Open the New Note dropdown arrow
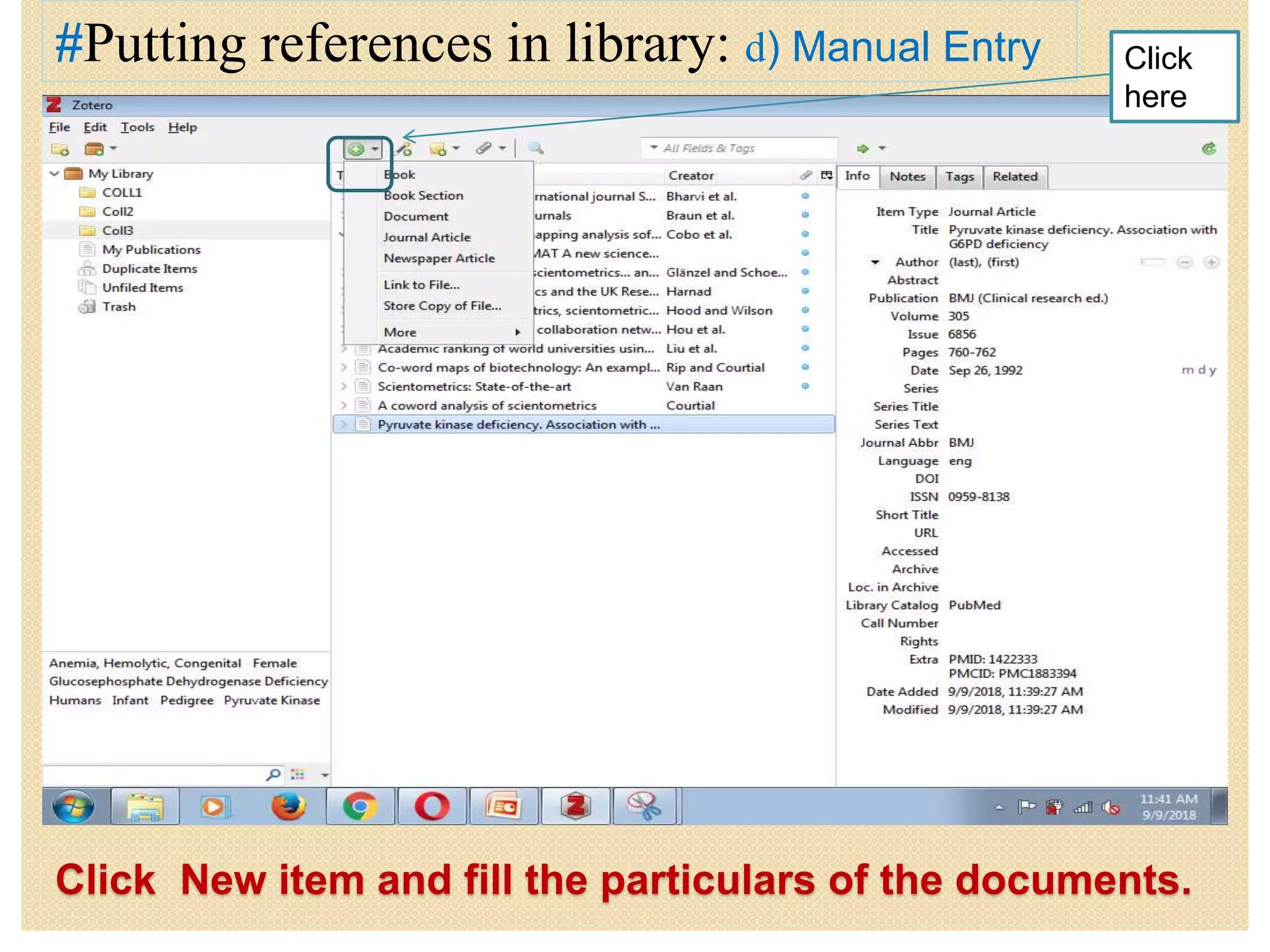 [456, 148]
